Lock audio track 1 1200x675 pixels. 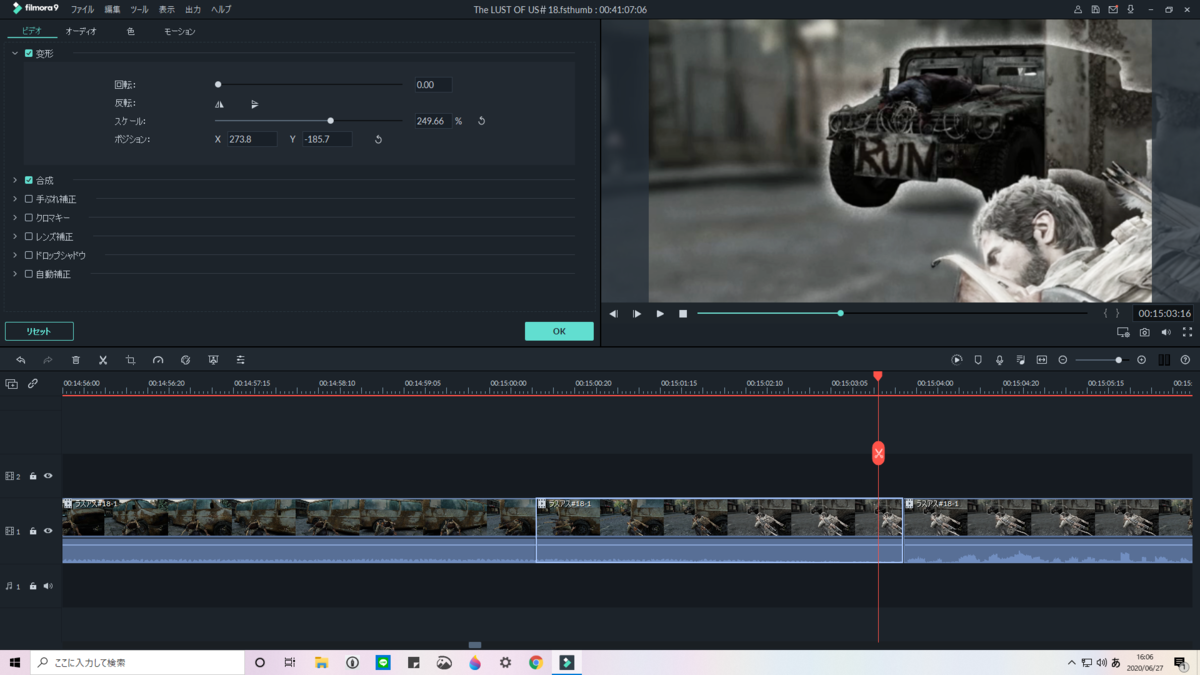pyautogui.click(x=33, y=586)
